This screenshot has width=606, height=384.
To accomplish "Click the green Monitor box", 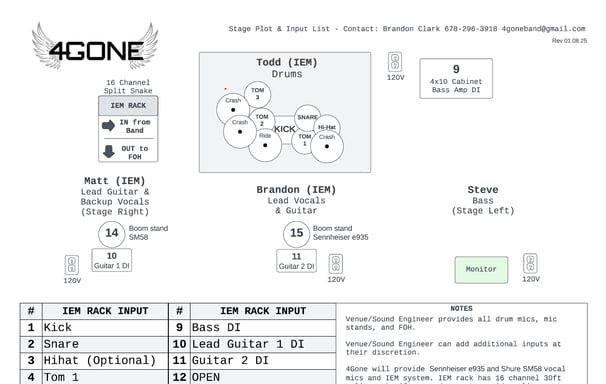I will (481, 270).
